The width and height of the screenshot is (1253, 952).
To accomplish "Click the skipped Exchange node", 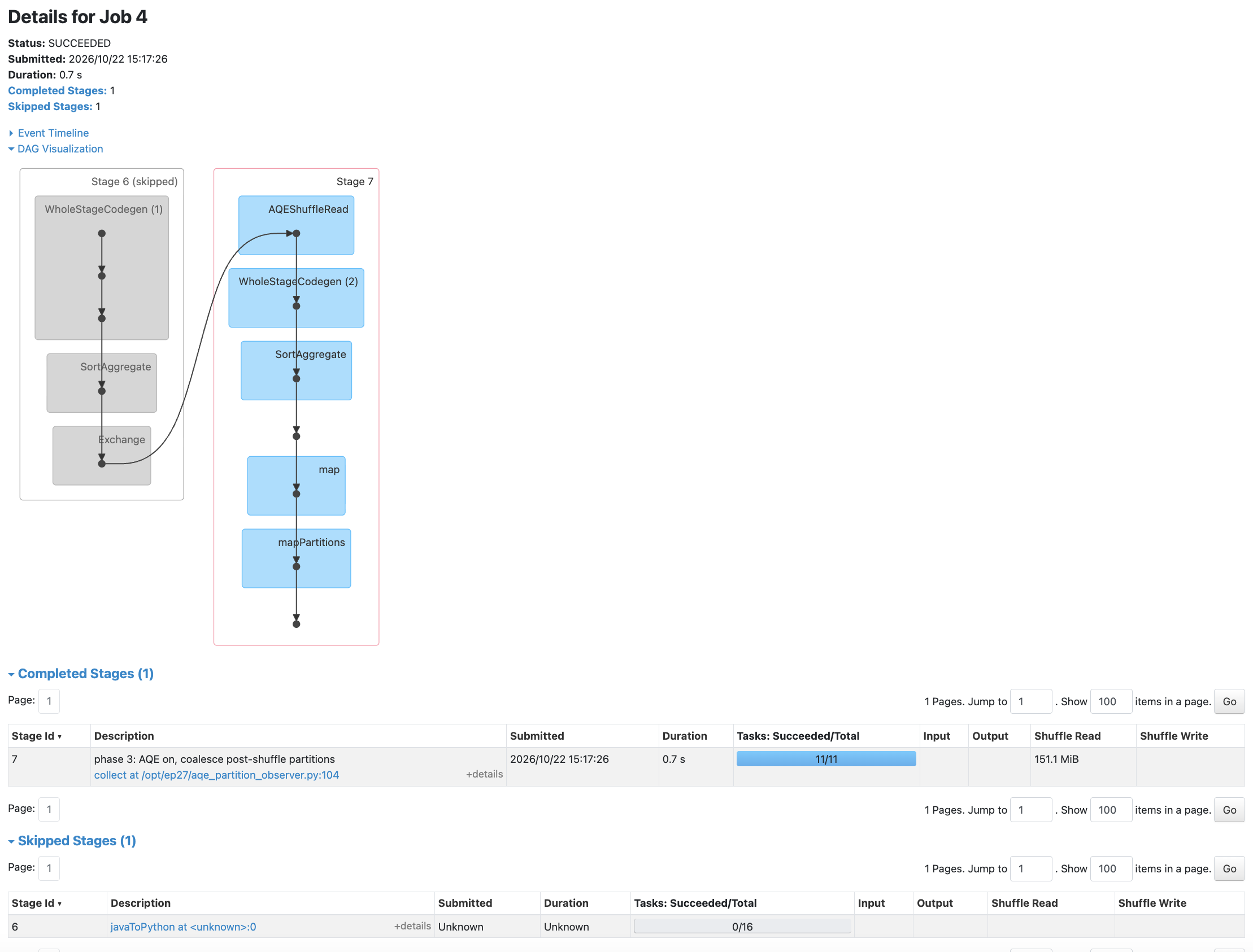I will click(x=102, y=456).
